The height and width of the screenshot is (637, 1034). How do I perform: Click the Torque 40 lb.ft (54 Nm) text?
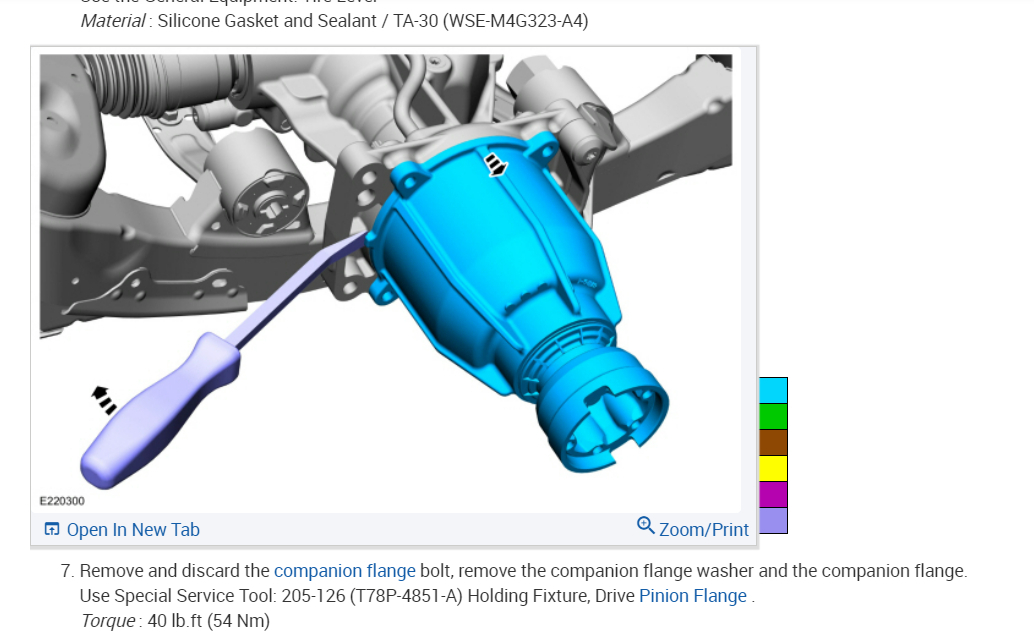point(175,621)
